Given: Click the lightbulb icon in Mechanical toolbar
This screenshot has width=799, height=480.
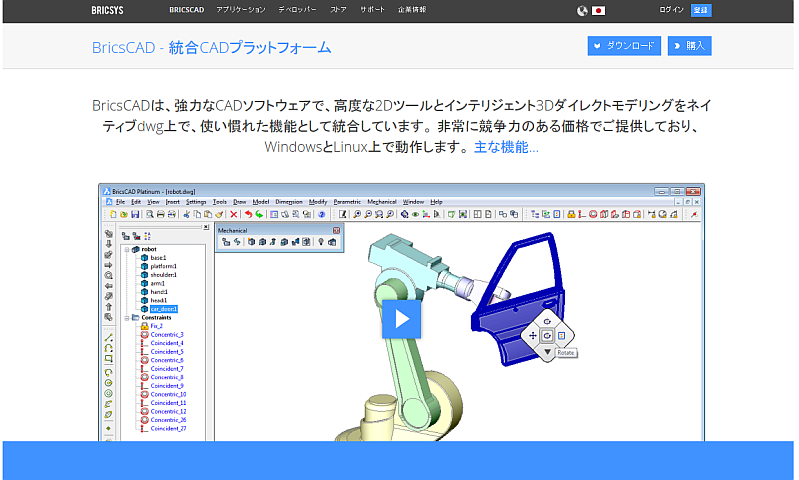Looking at the screenshot, I should tap(321, 242).
